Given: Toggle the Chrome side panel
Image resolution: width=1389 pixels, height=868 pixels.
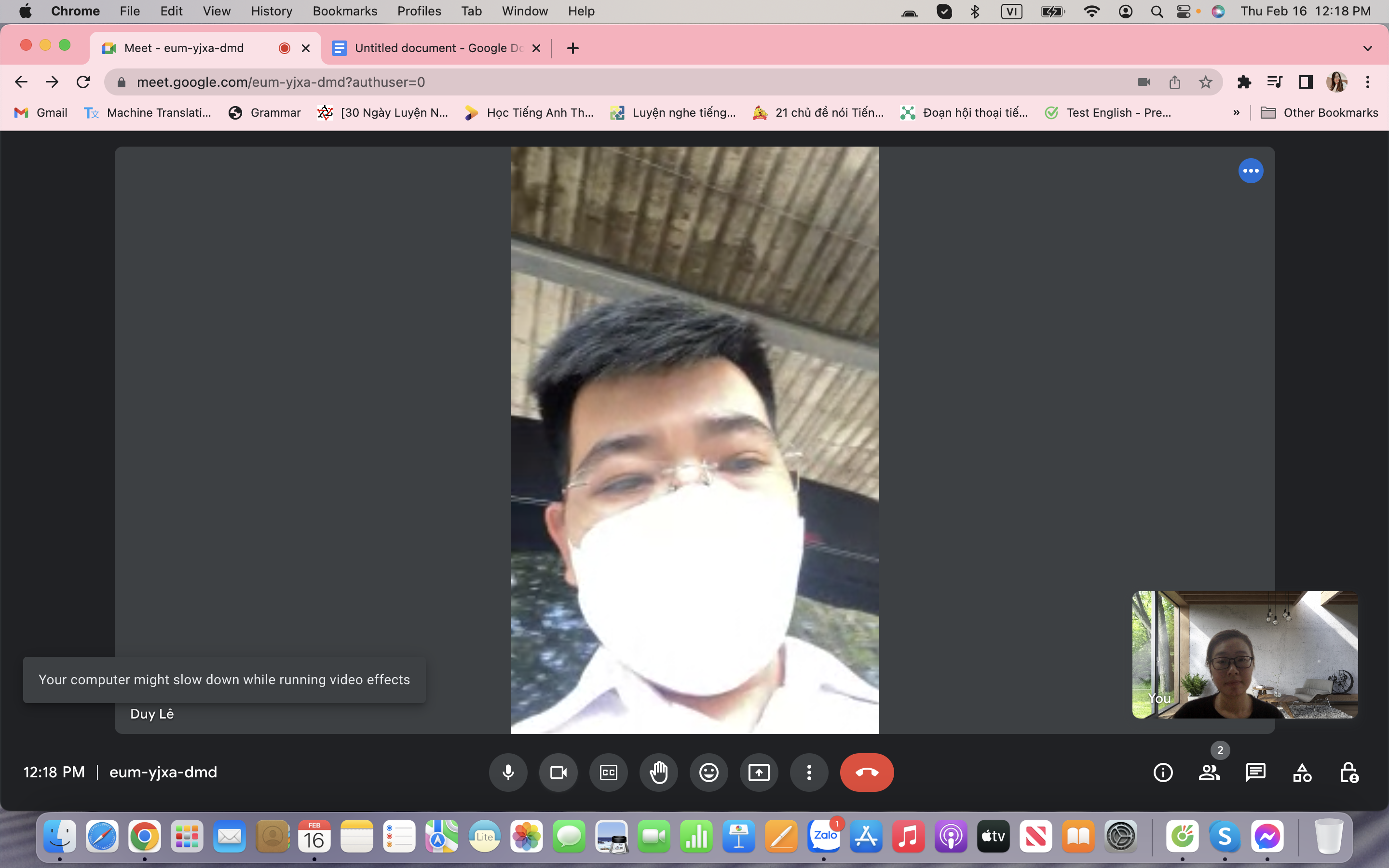Looking at the screenshot, I should [x=1306, y=82].
